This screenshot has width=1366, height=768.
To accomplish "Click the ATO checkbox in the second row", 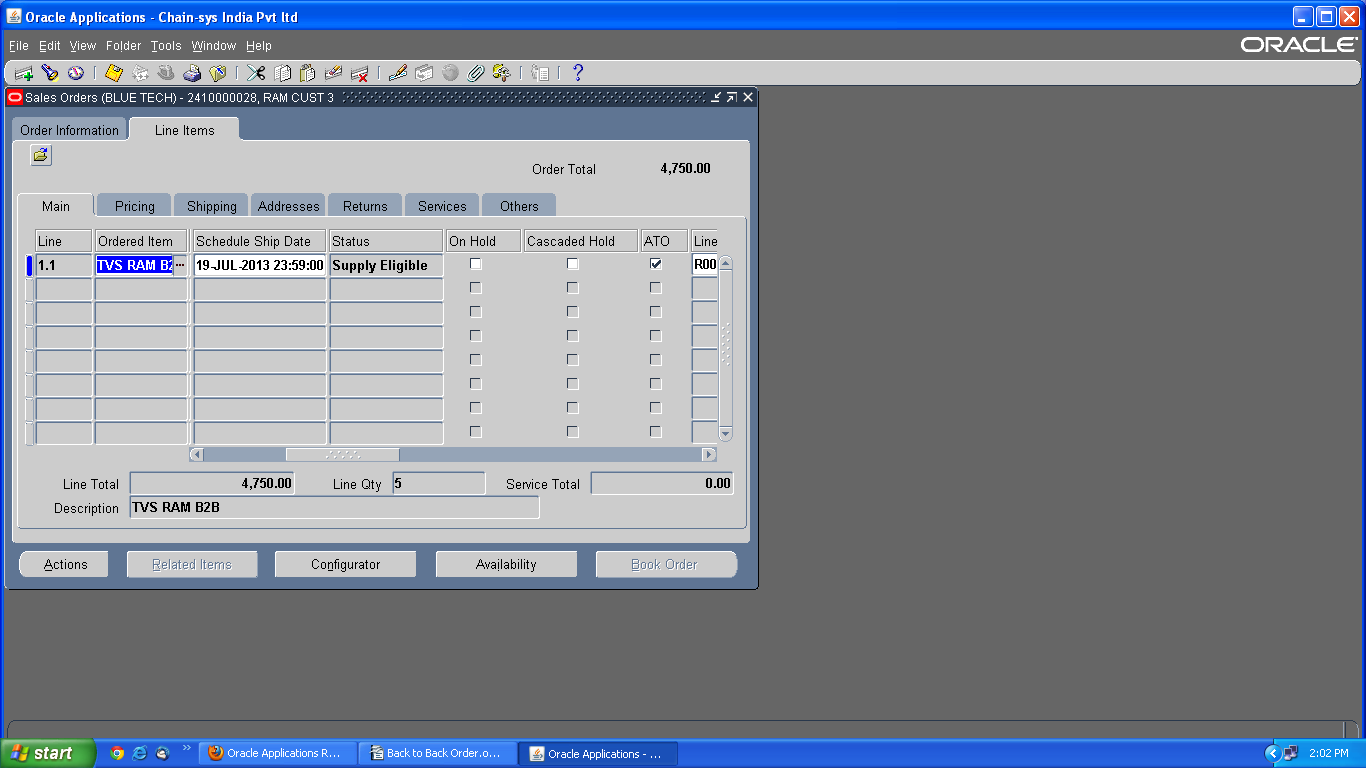I will pos(656,288).
